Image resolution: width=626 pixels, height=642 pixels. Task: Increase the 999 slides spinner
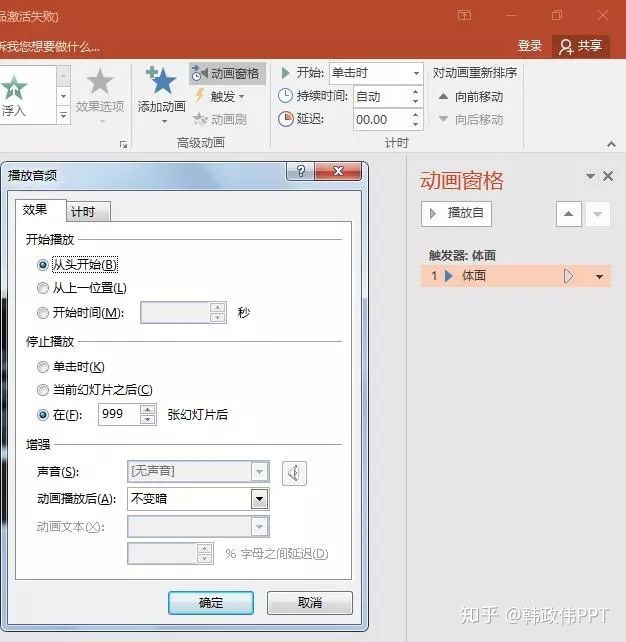(147, 409)
